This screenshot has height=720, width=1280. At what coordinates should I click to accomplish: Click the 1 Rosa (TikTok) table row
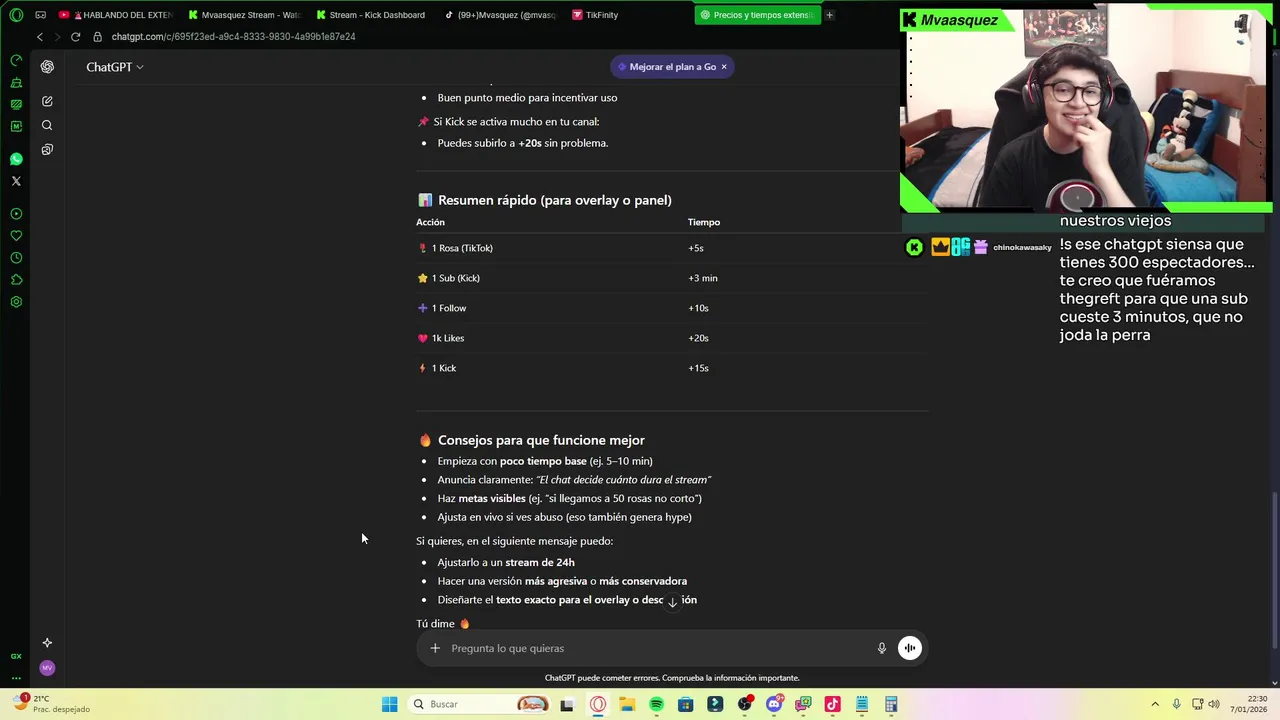(672, 248)
